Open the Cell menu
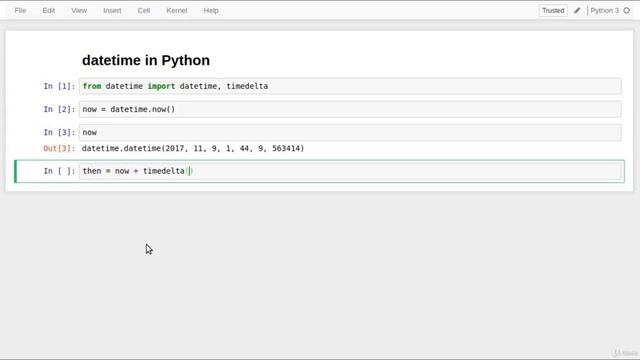Viewport: 640px width, 360px height. (x=144, y=11)
